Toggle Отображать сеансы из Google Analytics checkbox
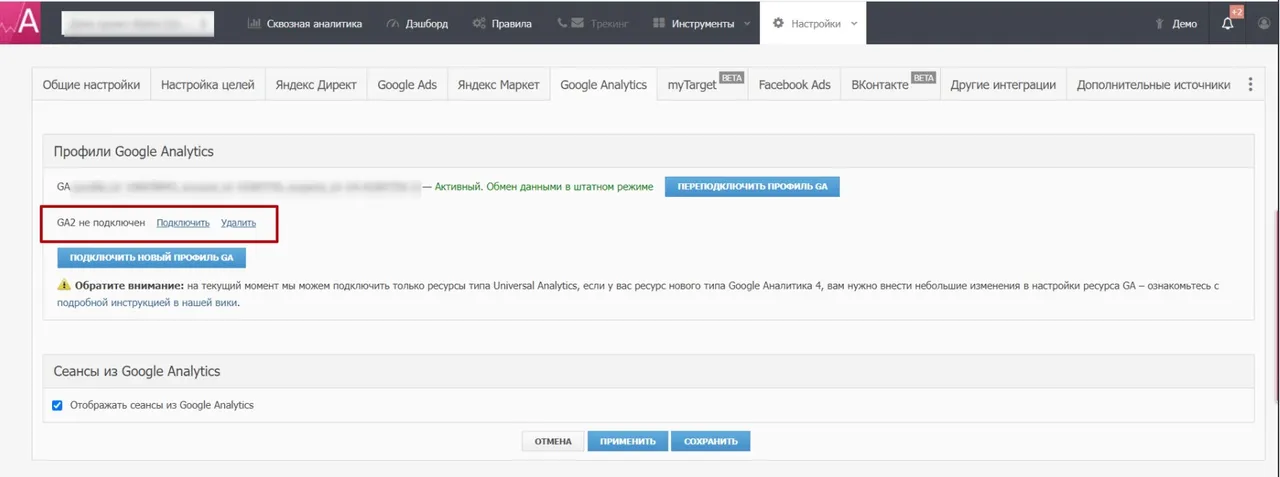This screenshot has width=1280, height=477. (58, 405)
